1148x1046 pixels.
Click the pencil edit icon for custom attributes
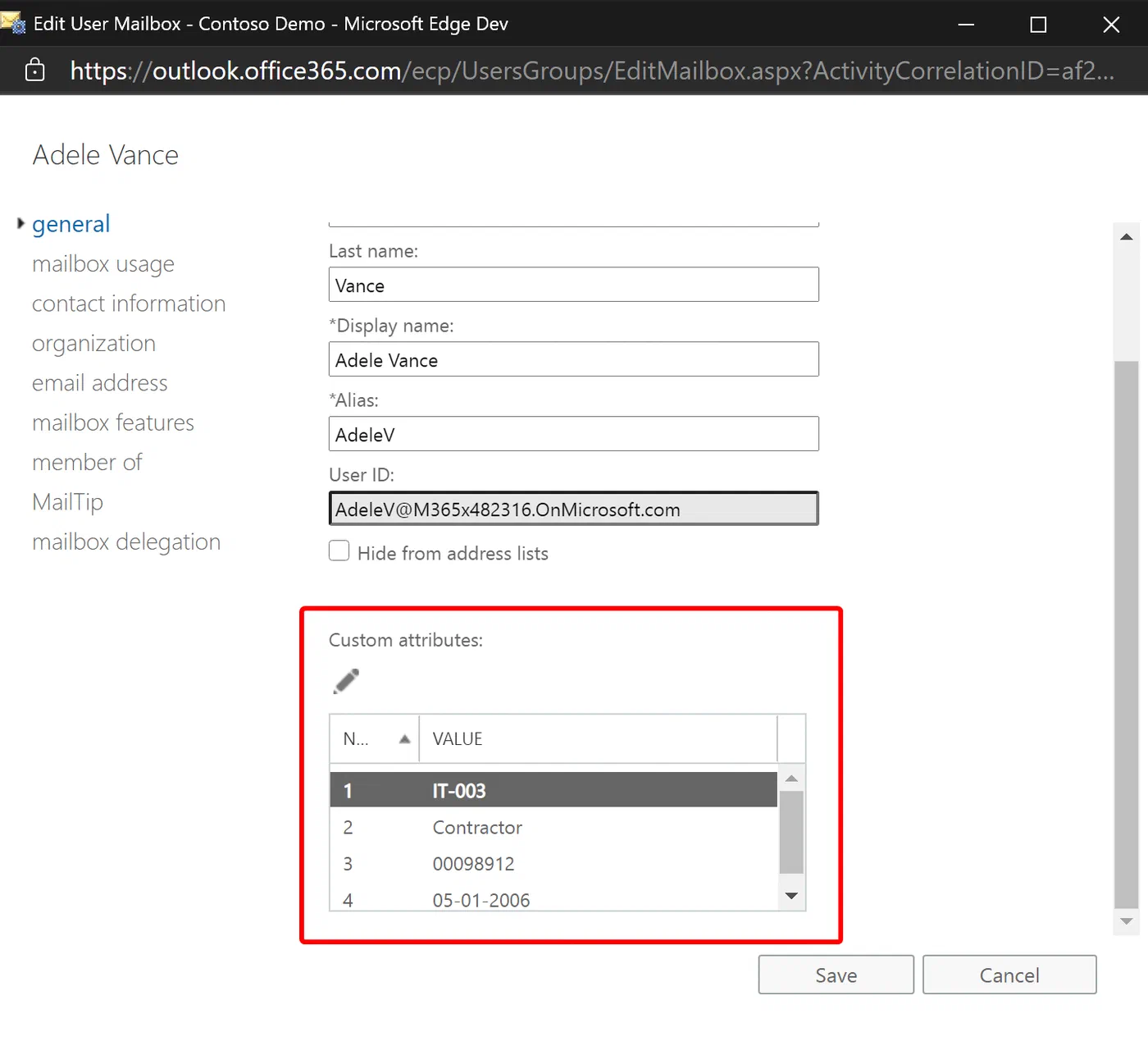[346, 681]
